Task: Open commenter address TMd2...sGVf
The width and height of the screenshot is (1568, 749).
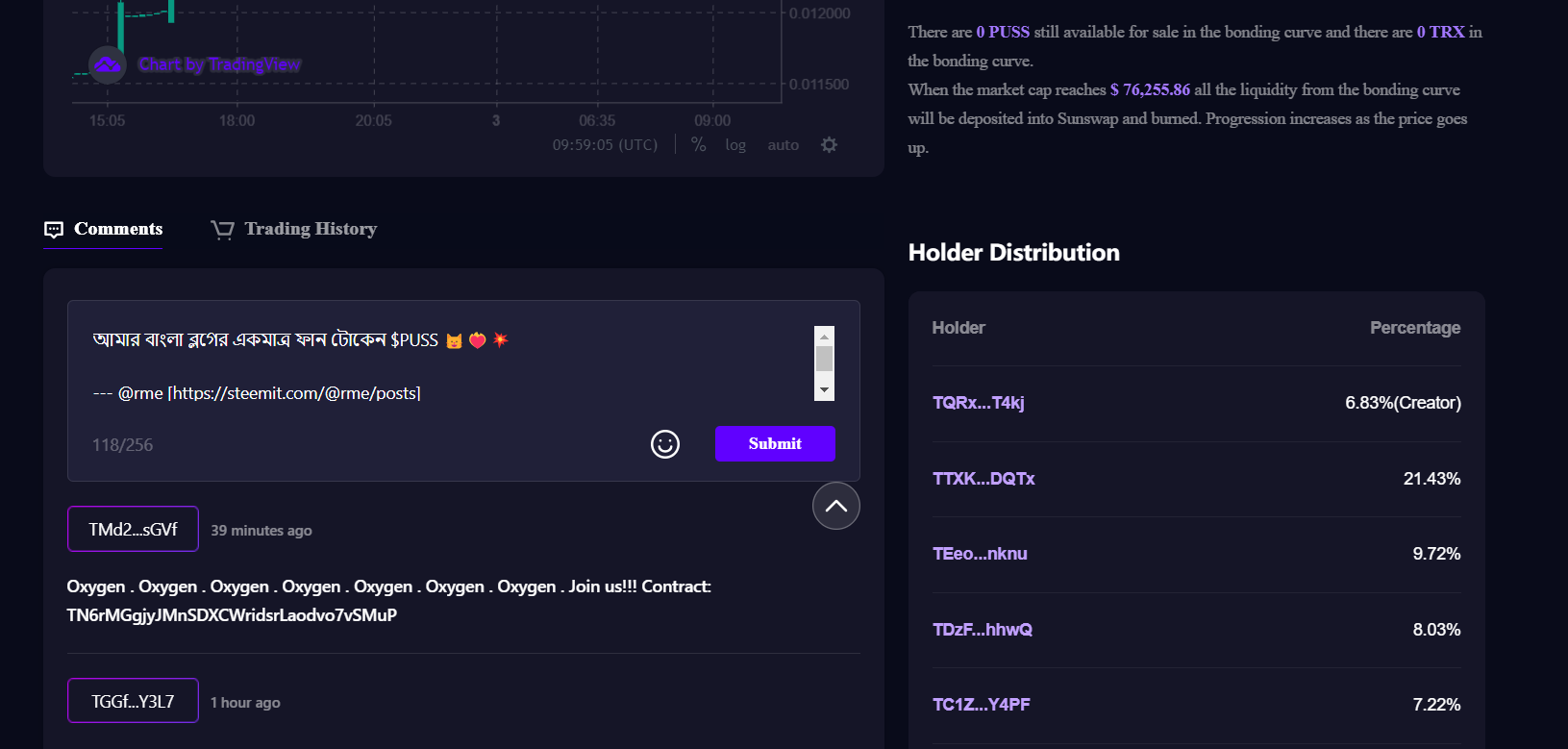Action: click(x=133, y=529)
